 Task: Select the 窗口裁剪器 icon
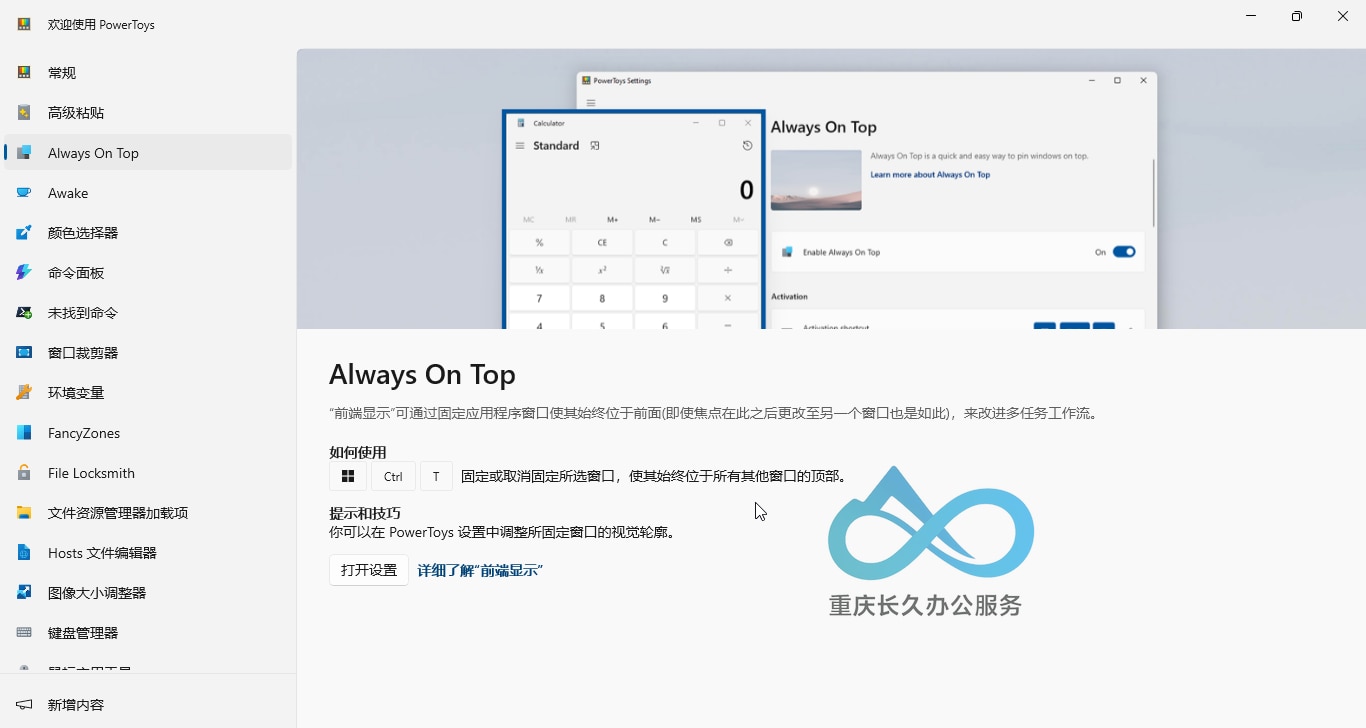tap(24, 352)
